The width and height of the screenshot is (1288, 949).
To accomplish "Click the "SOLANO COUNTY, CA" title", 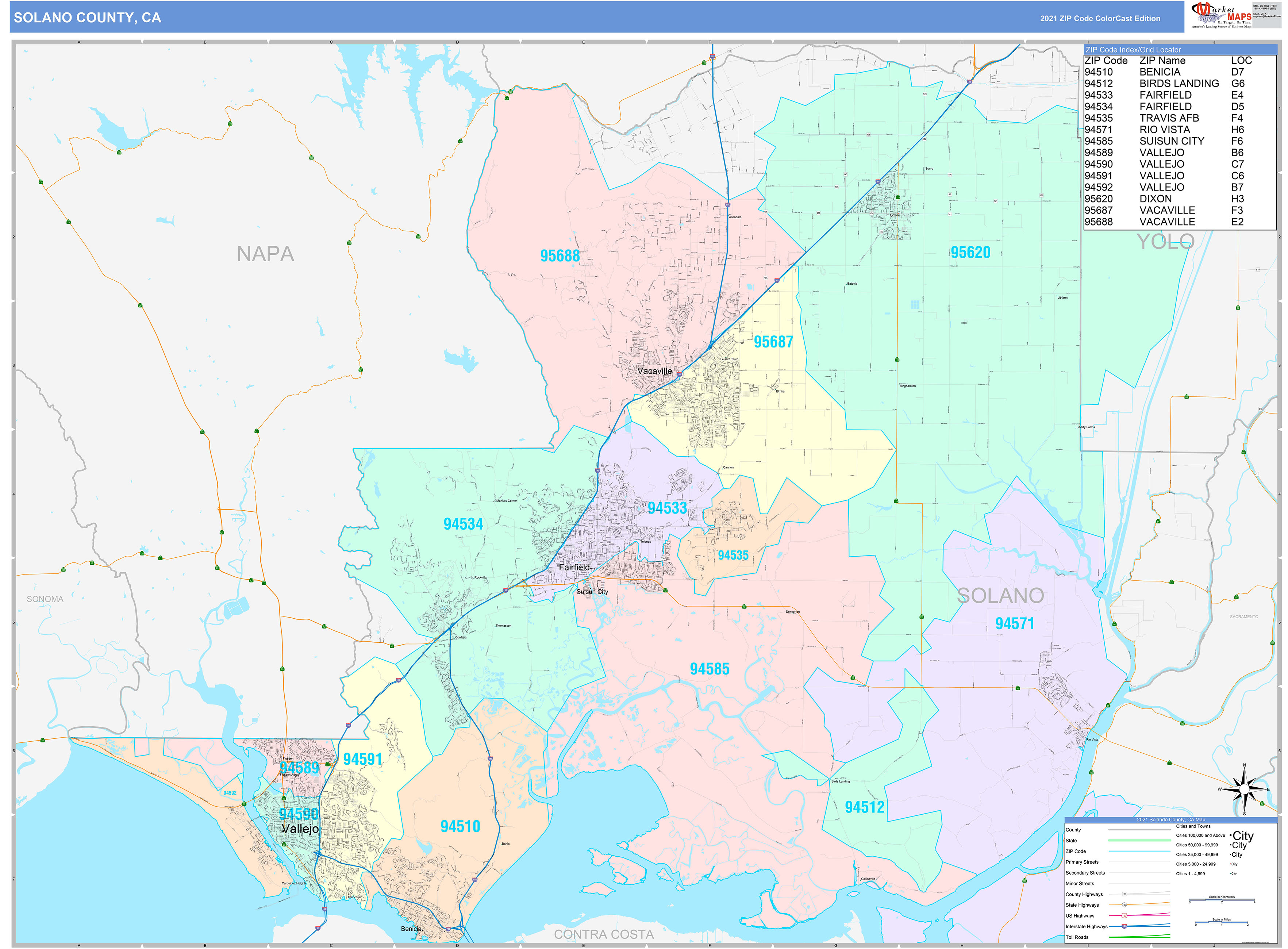I will click(x=87, y=18).
